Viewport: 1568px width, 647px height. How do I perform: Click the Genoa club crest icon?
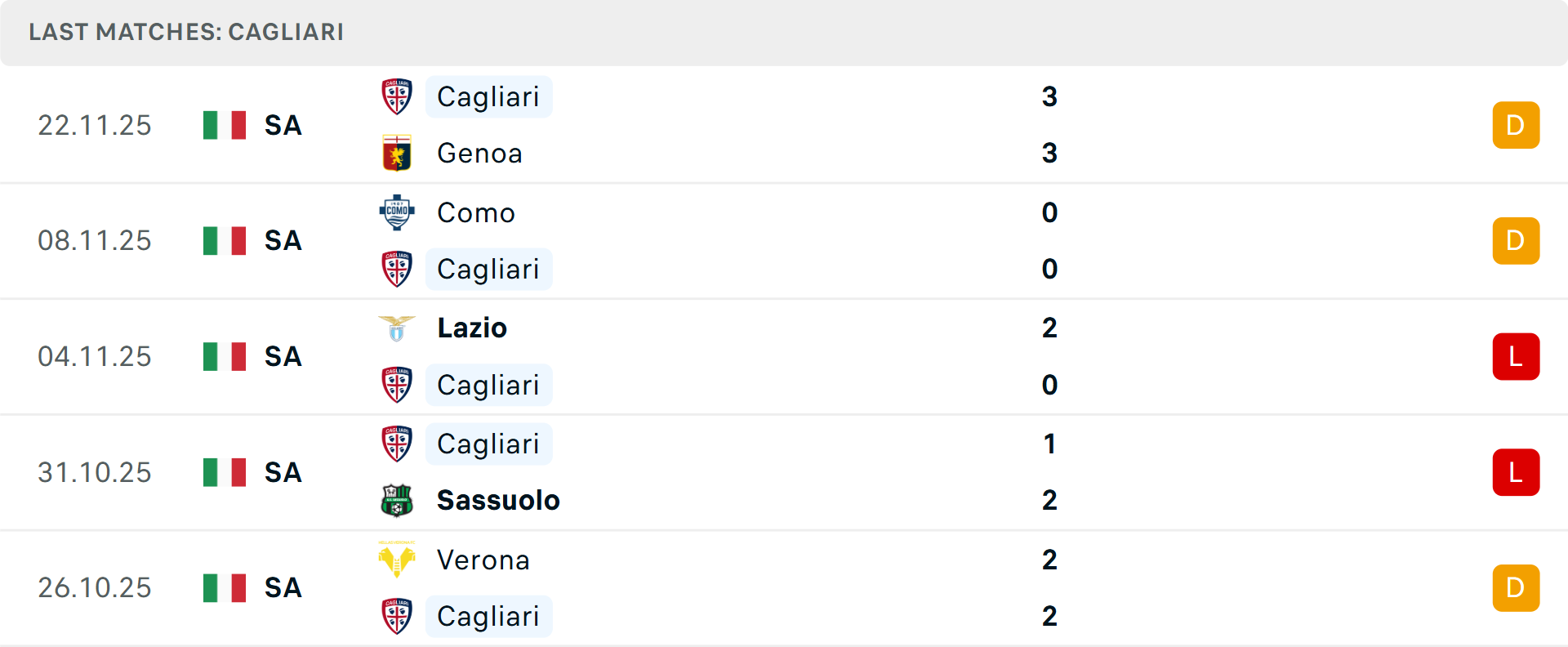[397, 154]
